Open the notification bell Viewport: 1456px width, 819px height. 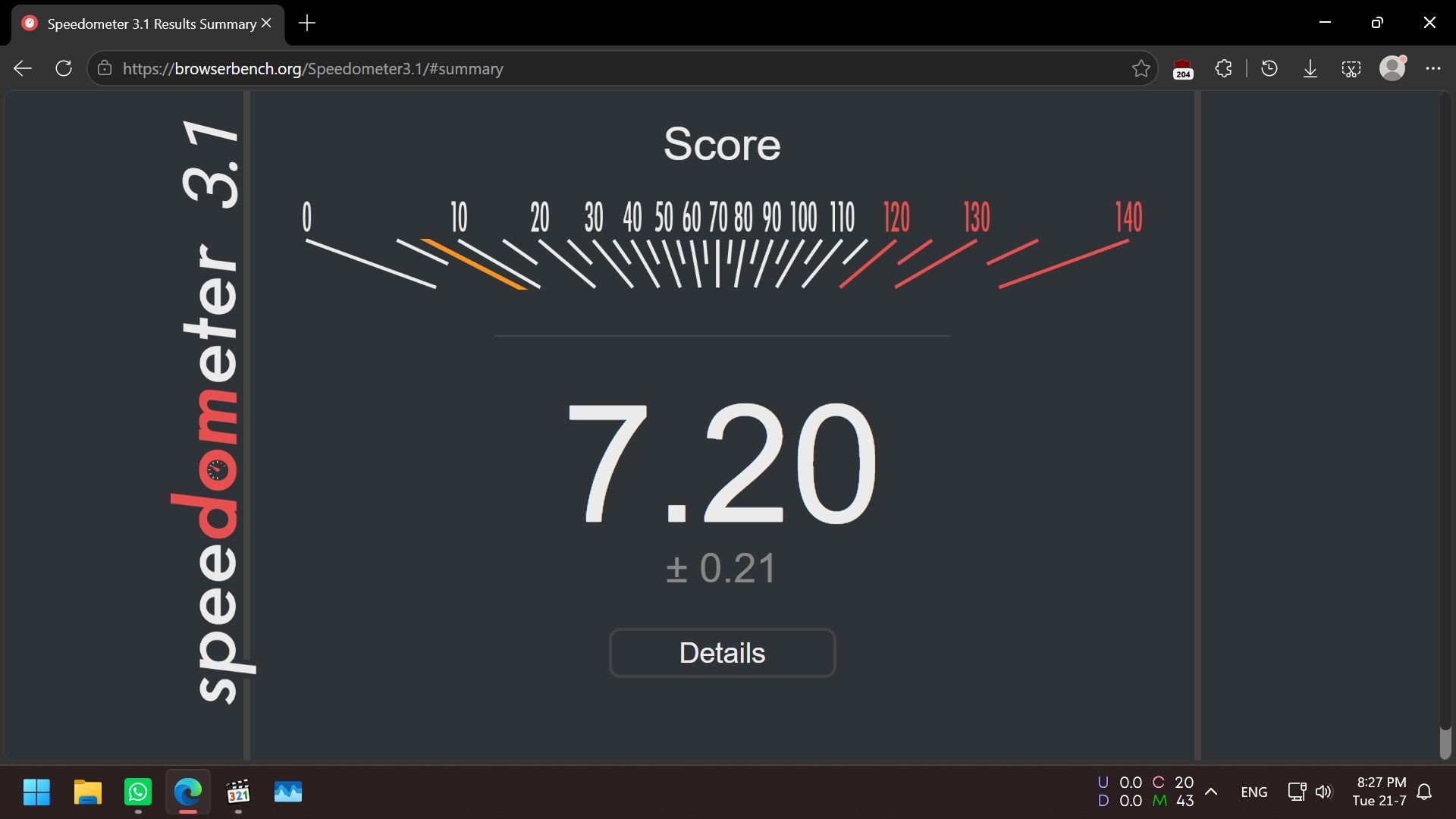tap(1425, 792)
